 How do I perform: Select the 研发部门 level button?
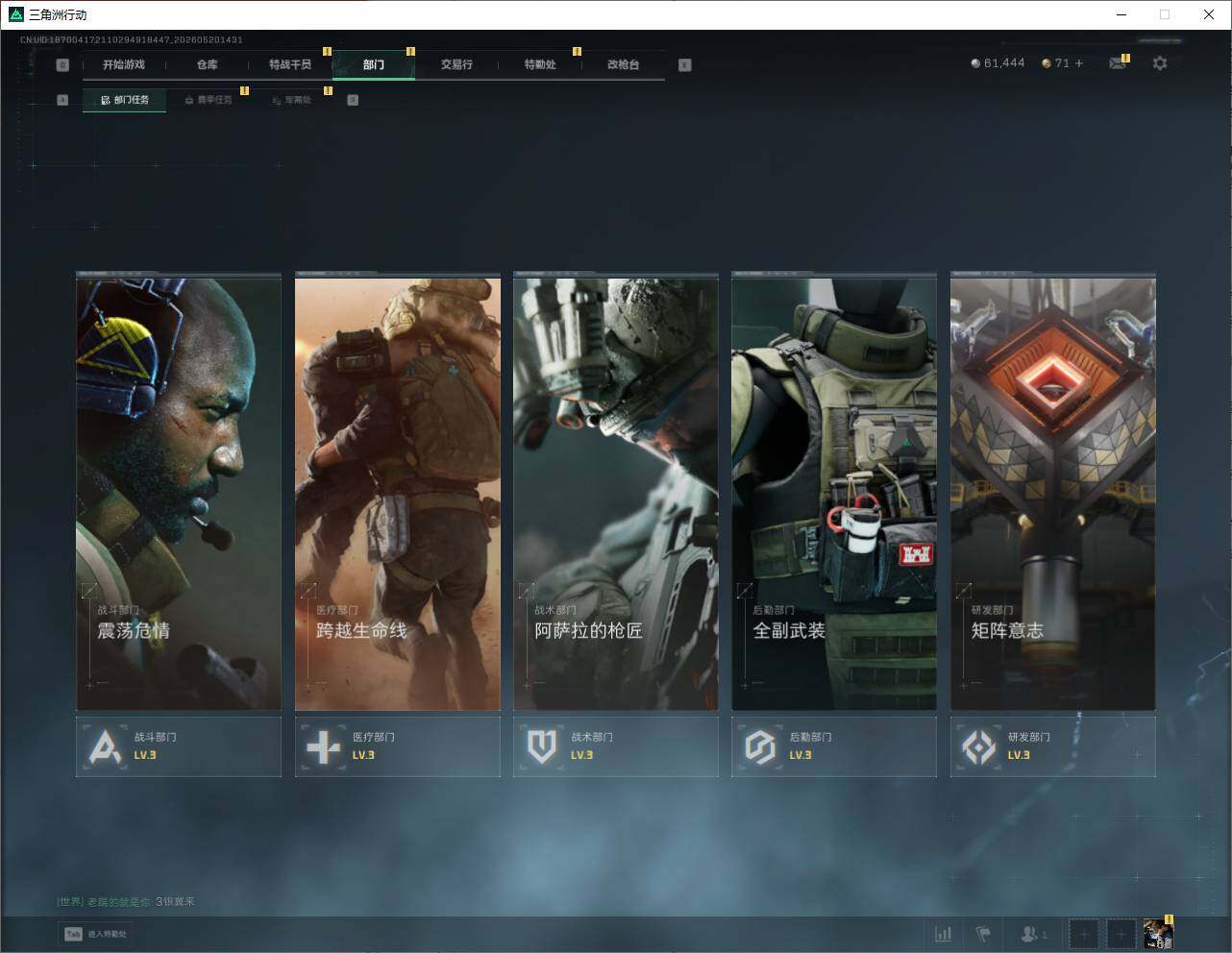1052,746
